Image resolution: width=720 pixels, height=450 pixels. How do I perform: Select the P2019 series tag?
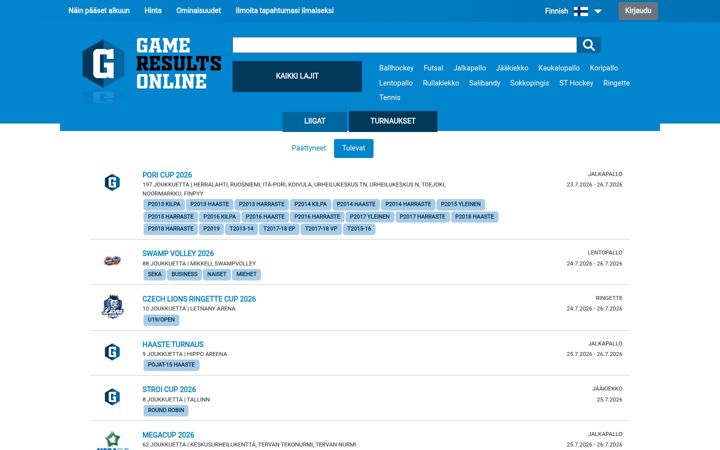(x=212, y=229)
